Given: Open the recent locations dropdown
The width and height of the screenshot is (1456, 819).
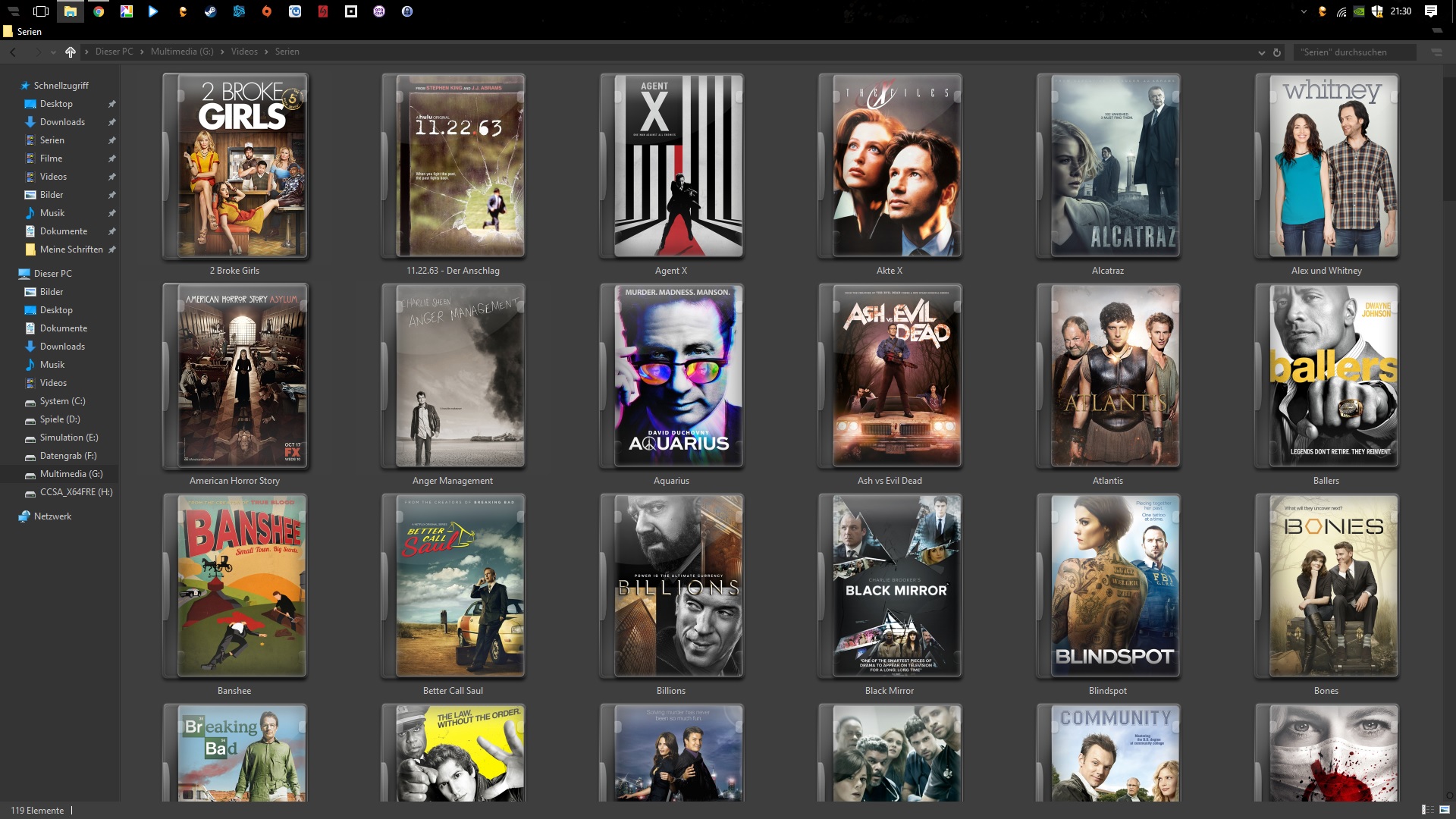Looking at the screenshot, I should point(53,52).
